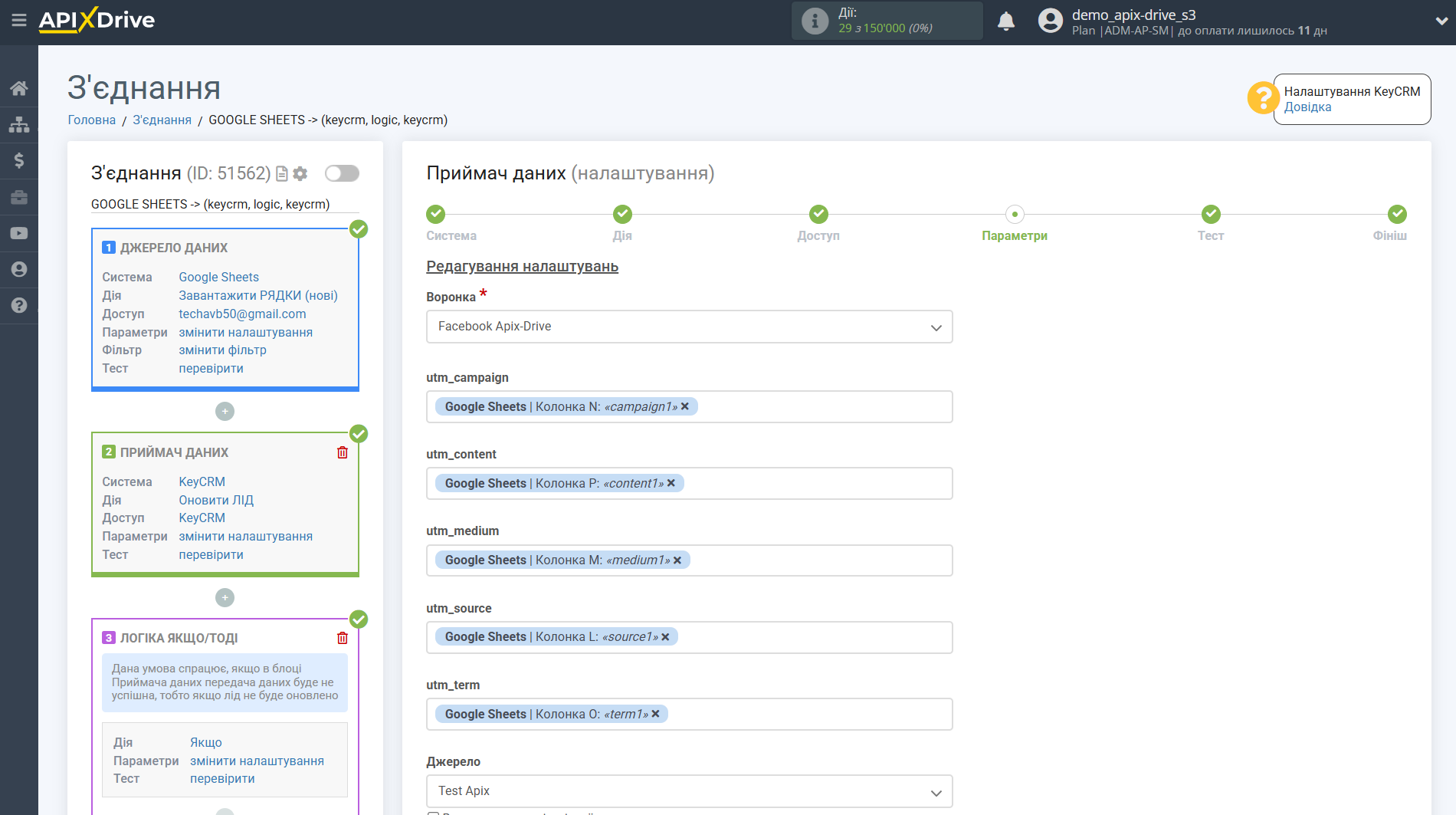Screen dimensions: 1456x815
Task: Click source змінити налаштування link
Action: (246, 332)
